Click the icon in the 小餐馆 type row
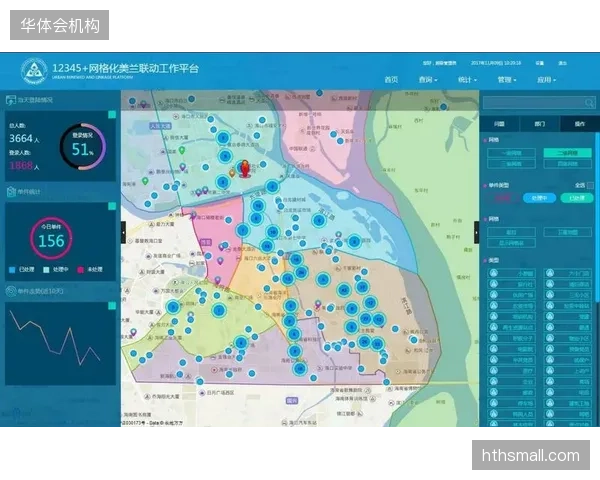 (x=494, y=273)
